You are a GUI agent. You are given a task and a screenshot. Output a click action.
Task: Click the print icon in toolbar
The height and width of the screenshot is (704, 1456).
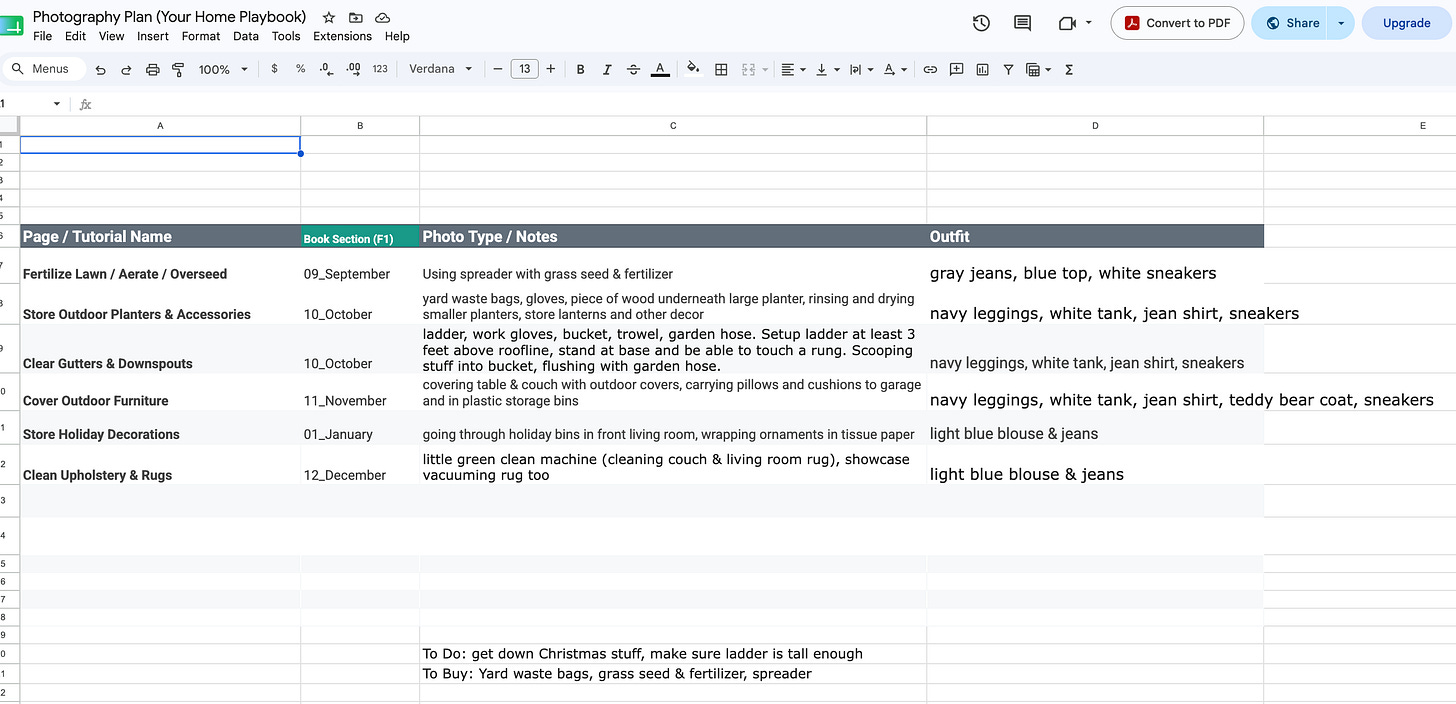click(152, 69)
